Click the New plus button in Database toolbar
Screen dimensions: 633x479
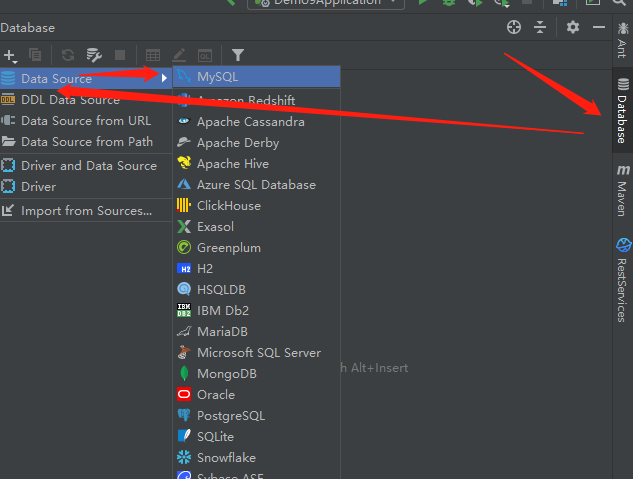10,55
